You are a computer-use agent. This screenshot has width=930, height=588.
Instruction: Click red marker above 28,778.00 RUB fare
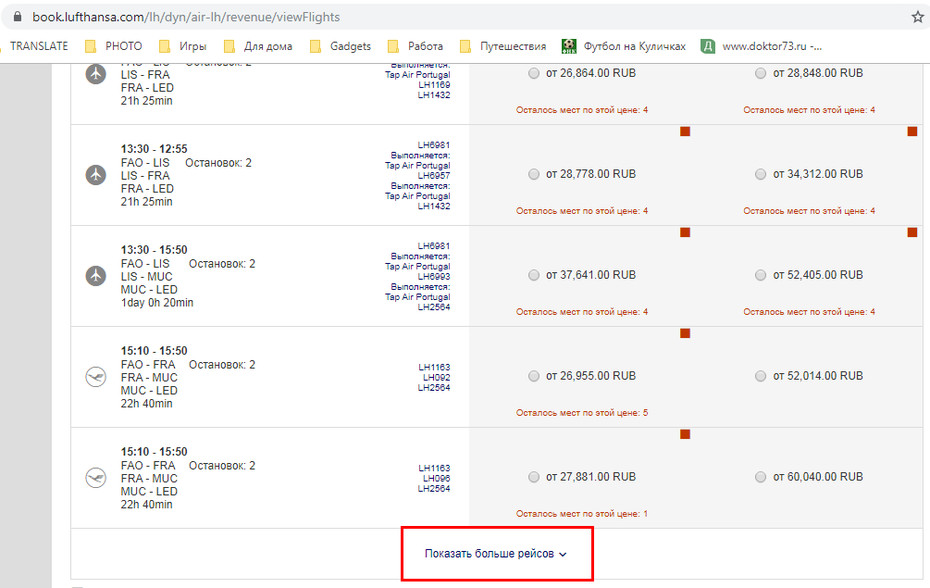[x=685, y=131]
